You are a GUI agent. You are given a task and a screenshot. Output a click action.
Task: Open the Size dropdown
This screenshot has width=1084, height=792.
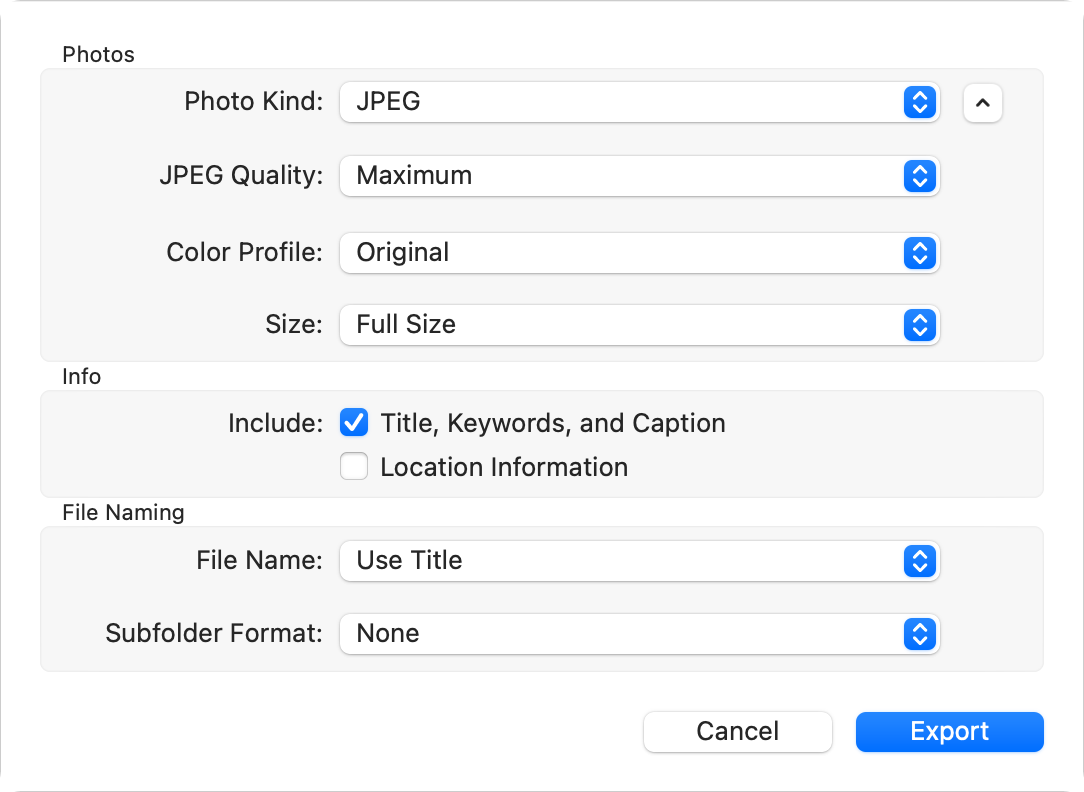click(x=639, y=325)
